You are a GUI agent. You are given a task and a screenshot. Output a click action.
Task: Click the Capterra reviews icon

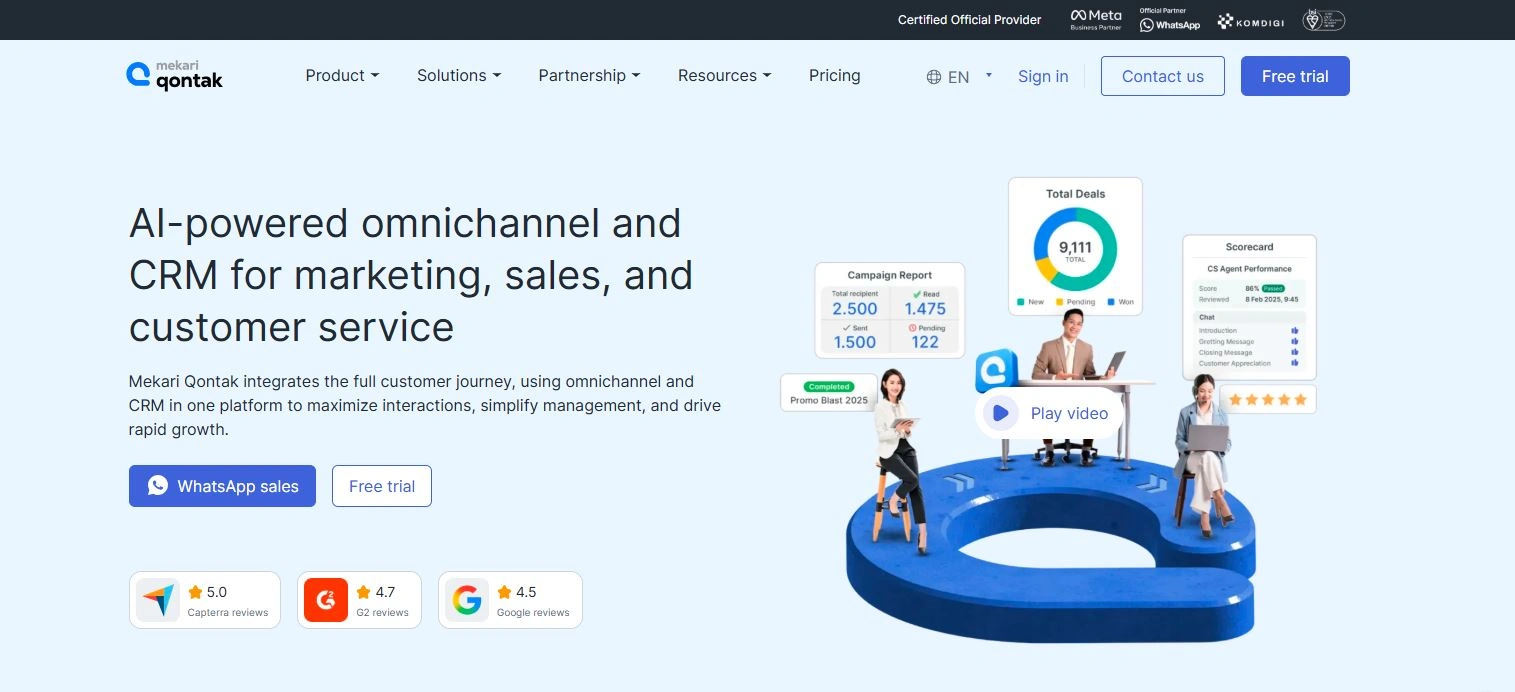click(x=158, y=600)
